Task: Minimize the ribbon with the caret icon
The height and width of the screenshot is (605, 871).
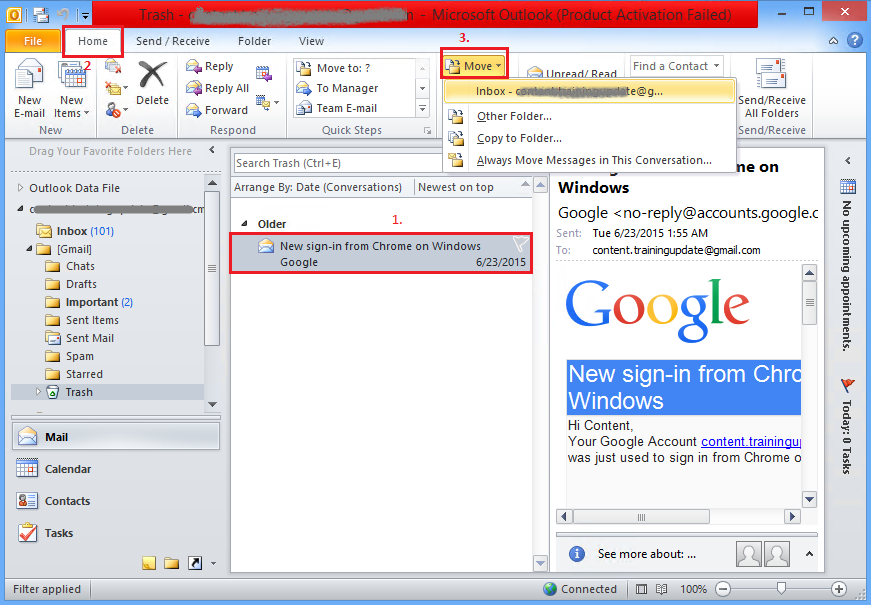Action: [833, 41]
